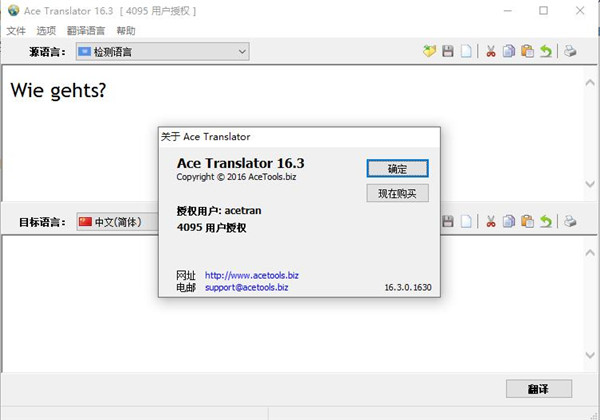Clear target pane with new page icon
This screenshot has width=600, height=420.
[466, 221]
